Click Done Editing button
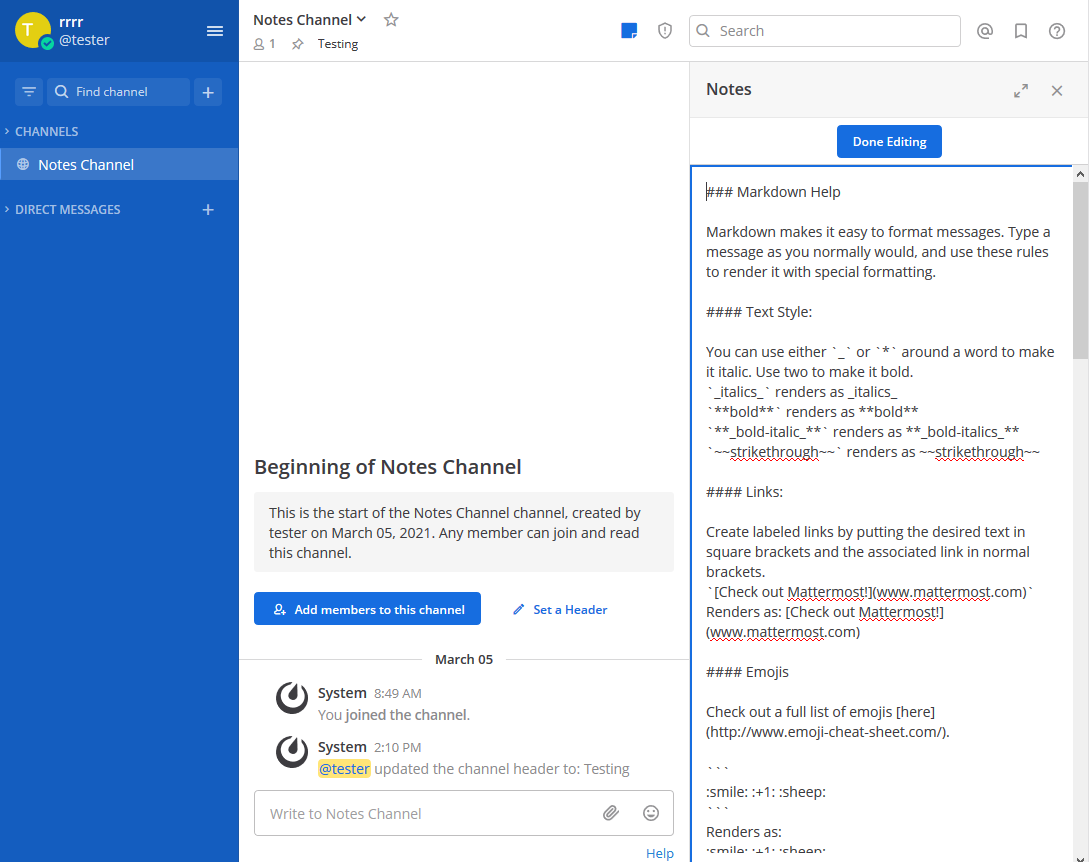 click(x=889, y=142)
